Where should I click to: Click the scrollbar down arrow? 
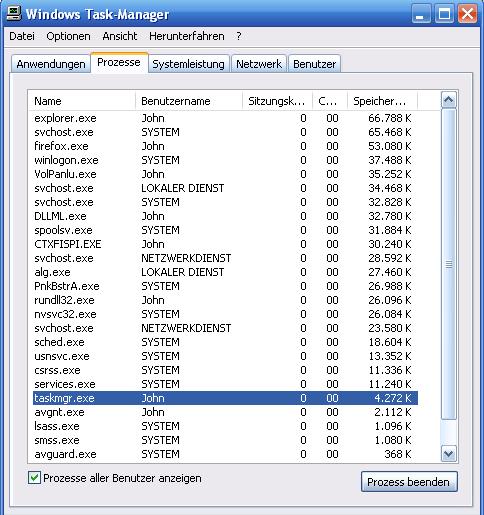click(x=449, y=454)
